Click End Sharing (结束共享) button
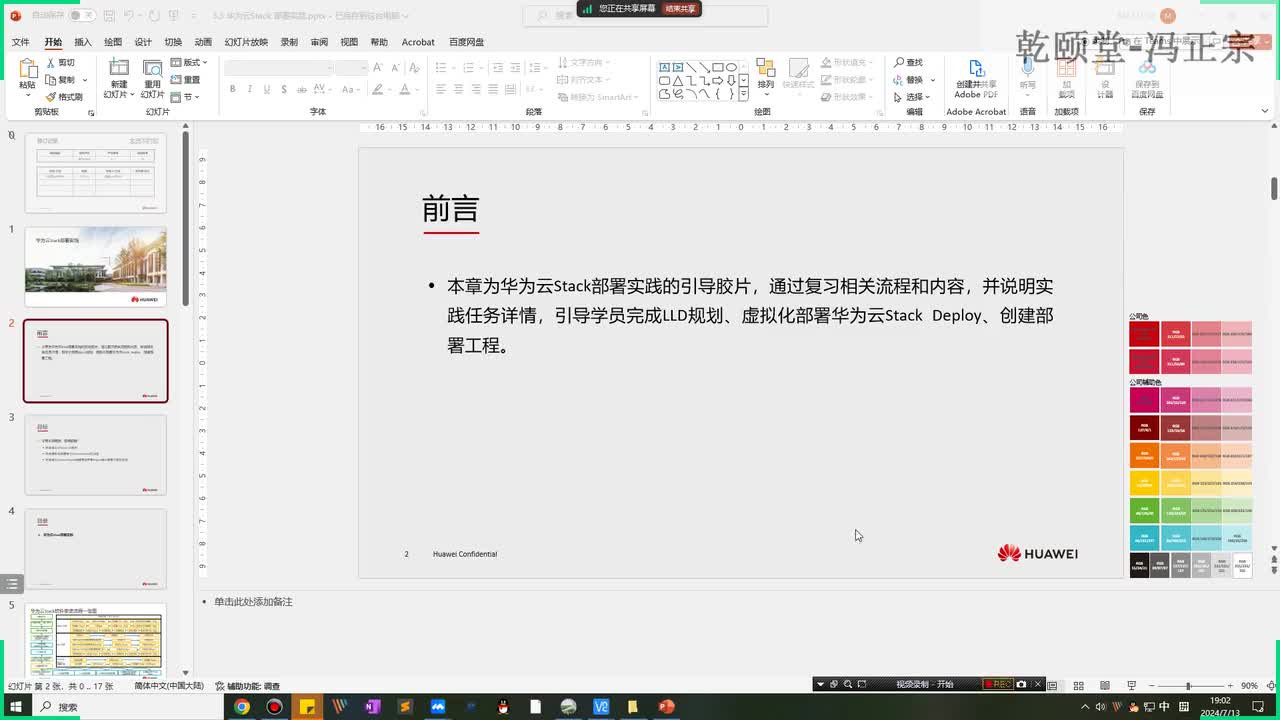The width and height of the screenshot is (1280, 720). [x=680, y=8]
